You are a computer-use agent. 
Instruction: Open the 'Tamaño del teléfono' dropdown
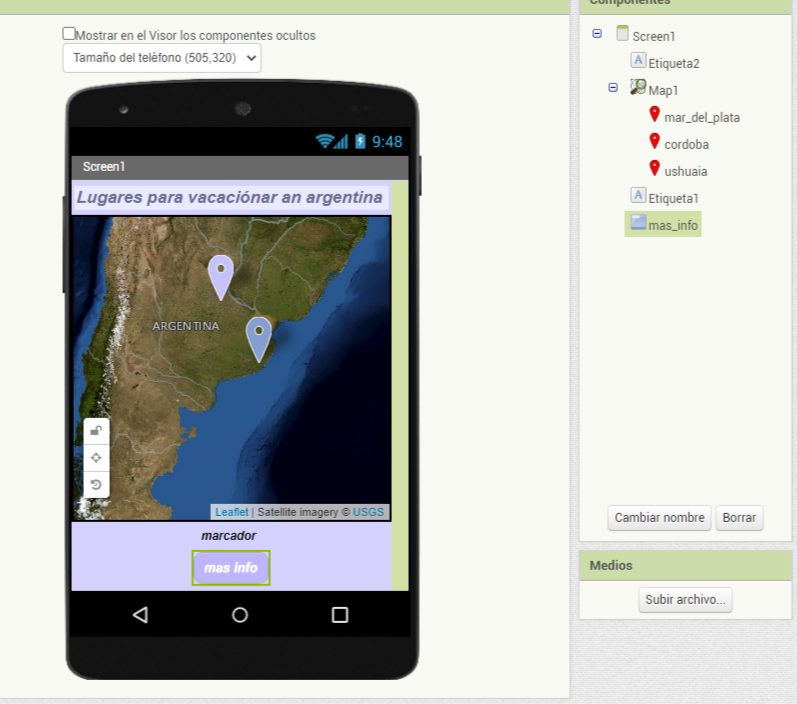click(x=162, y=58)
